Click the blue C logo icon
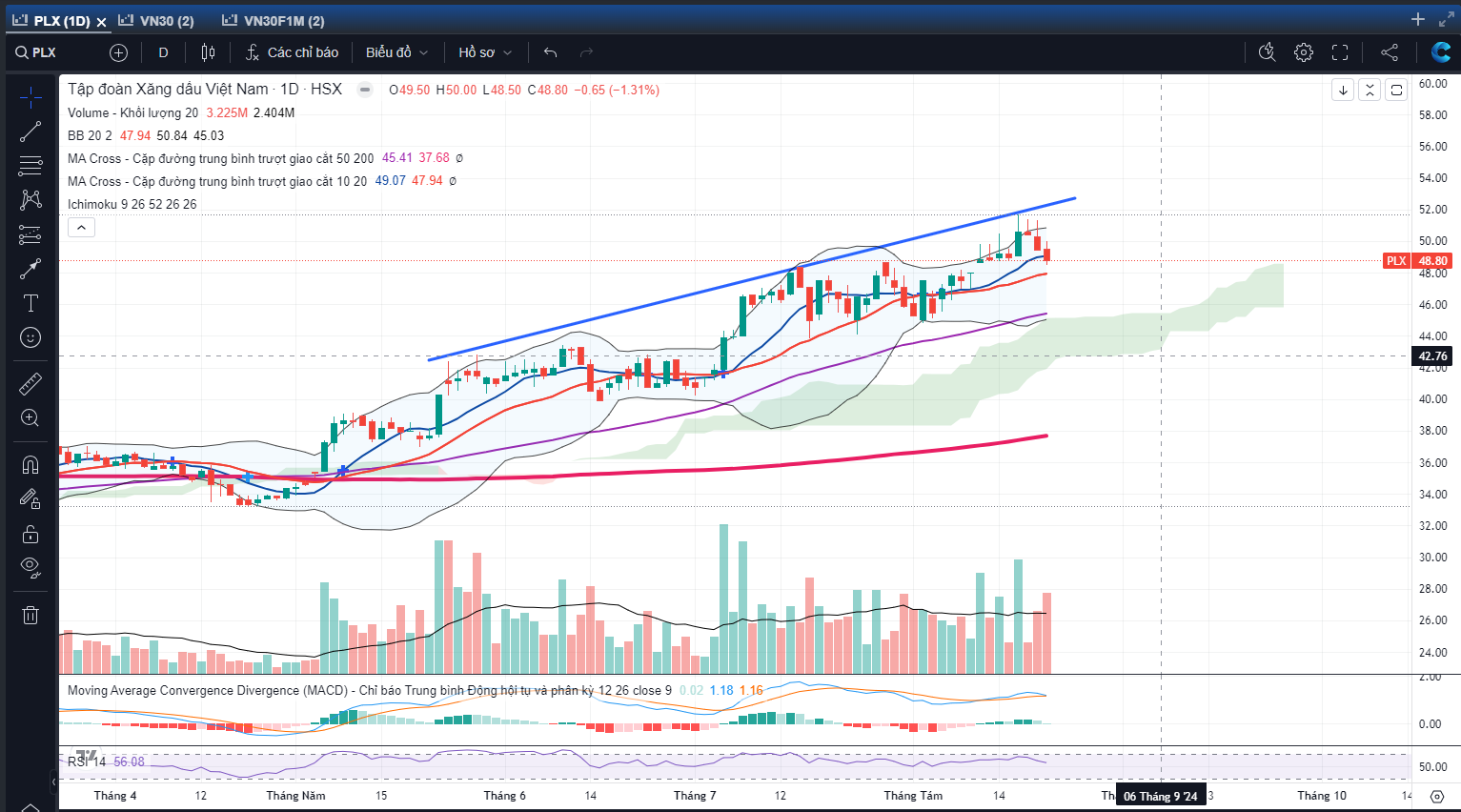This screenshot has width=1461, height=812. 1441,52
